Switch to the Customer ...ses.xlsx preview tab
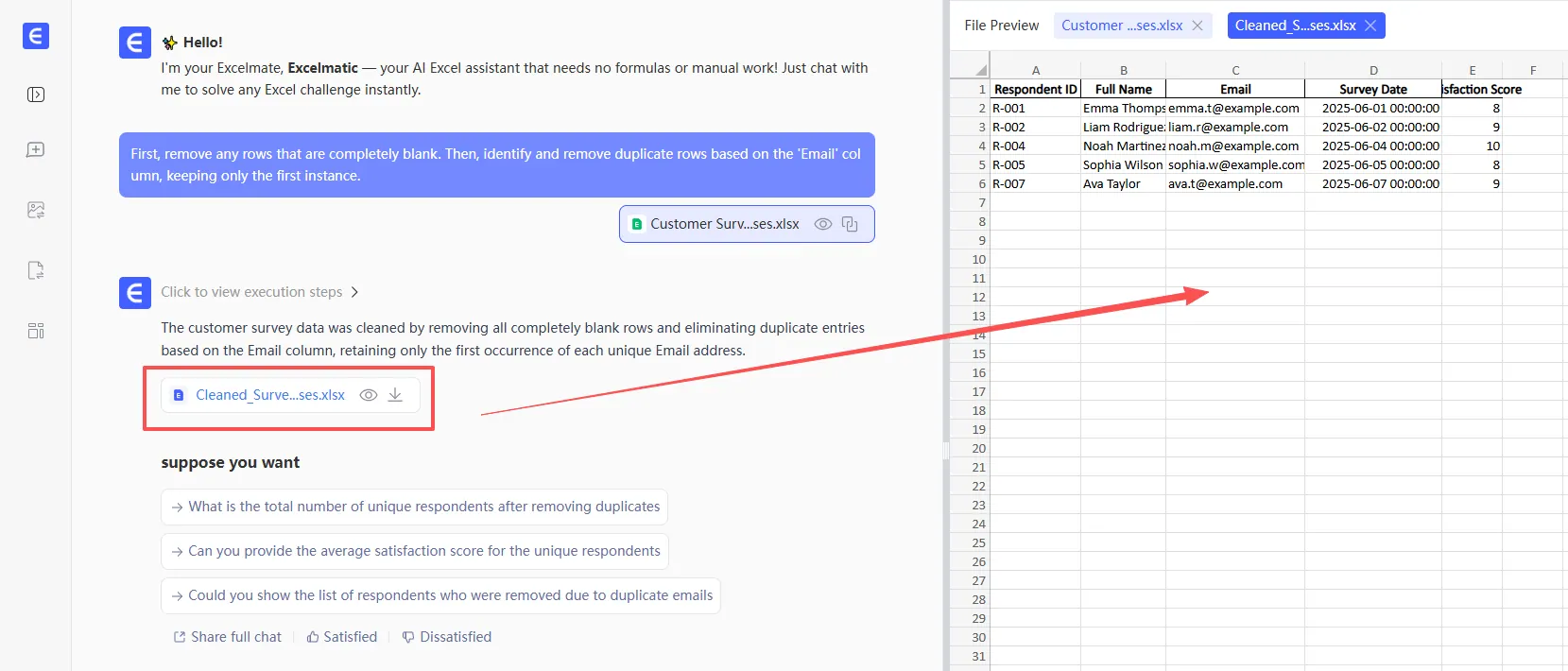This screenshot has width=1568, height=671. 1121,26
